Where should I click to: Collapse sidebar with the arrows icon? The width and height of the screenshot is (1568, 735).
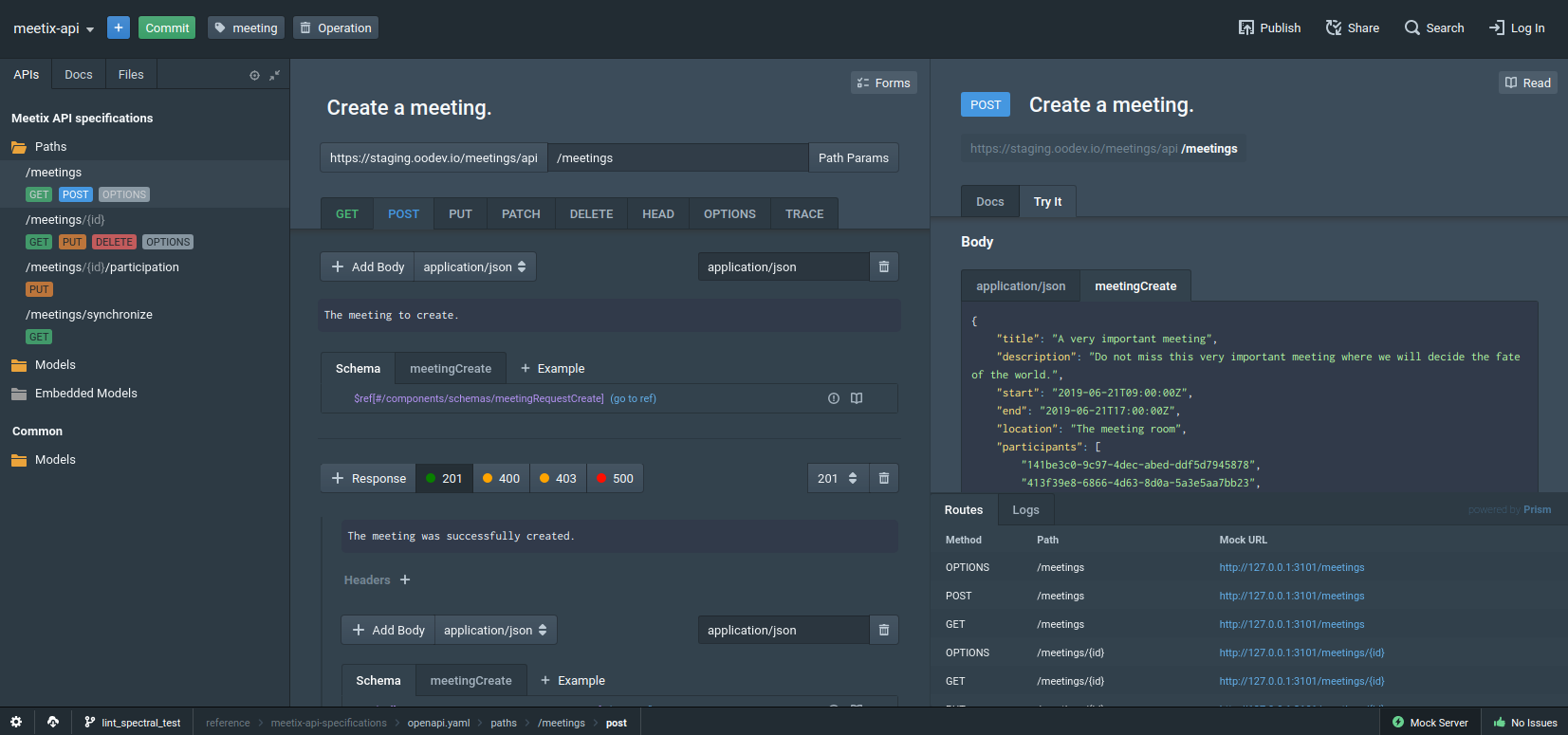[274, 75]
